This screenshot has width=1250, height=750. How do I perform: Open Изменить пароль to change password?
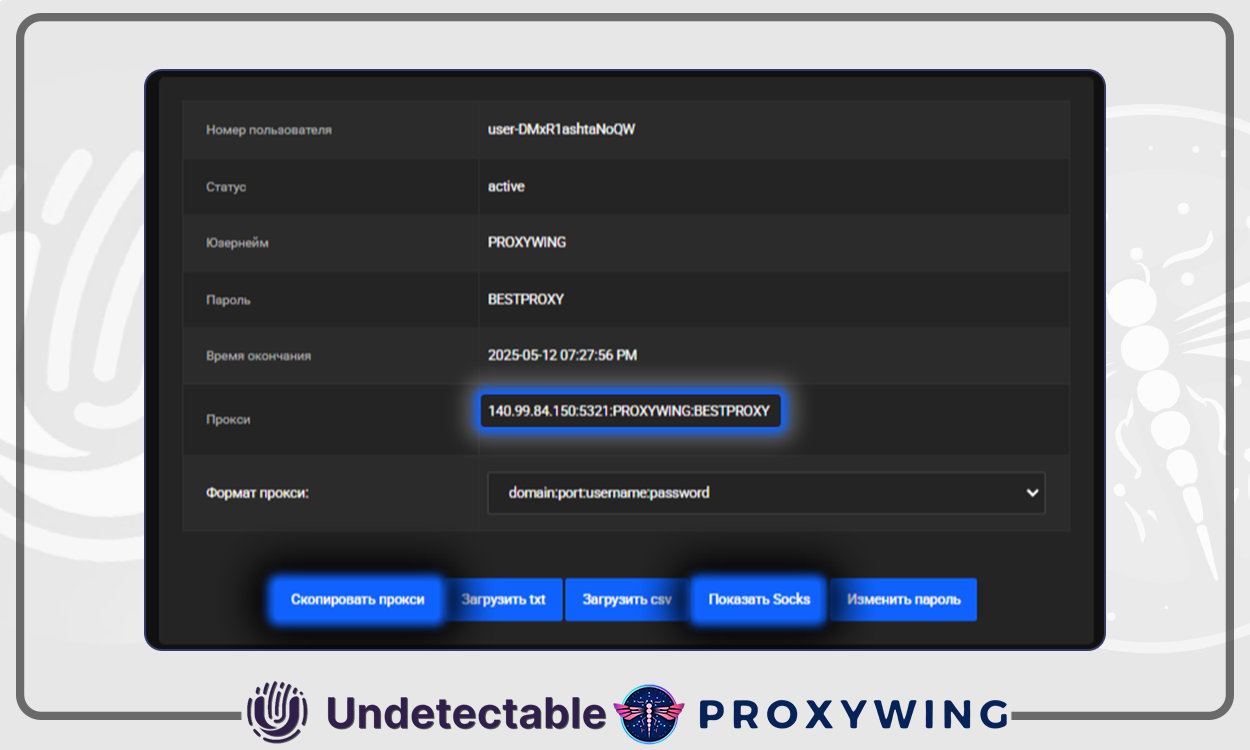click(903, 600)
